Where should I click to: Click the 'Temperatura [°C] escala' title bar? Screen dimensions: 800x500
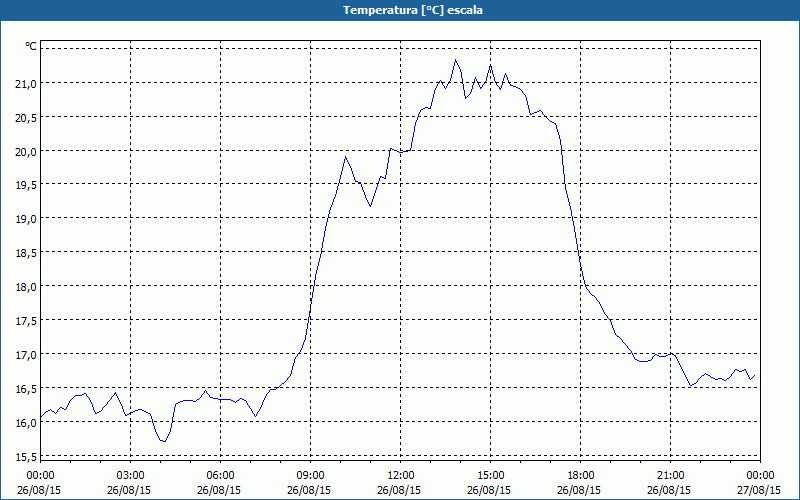400,10
